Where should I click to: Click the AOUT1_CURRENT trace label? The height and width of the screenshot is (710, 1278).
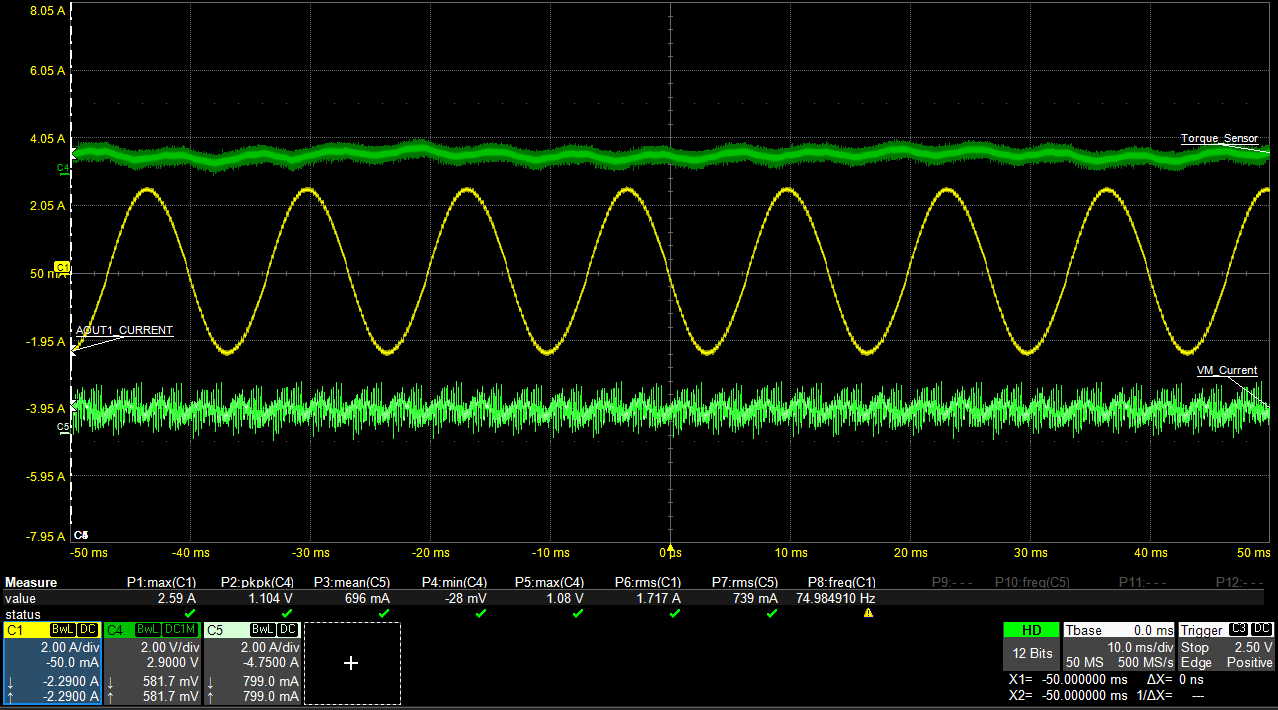124,330
